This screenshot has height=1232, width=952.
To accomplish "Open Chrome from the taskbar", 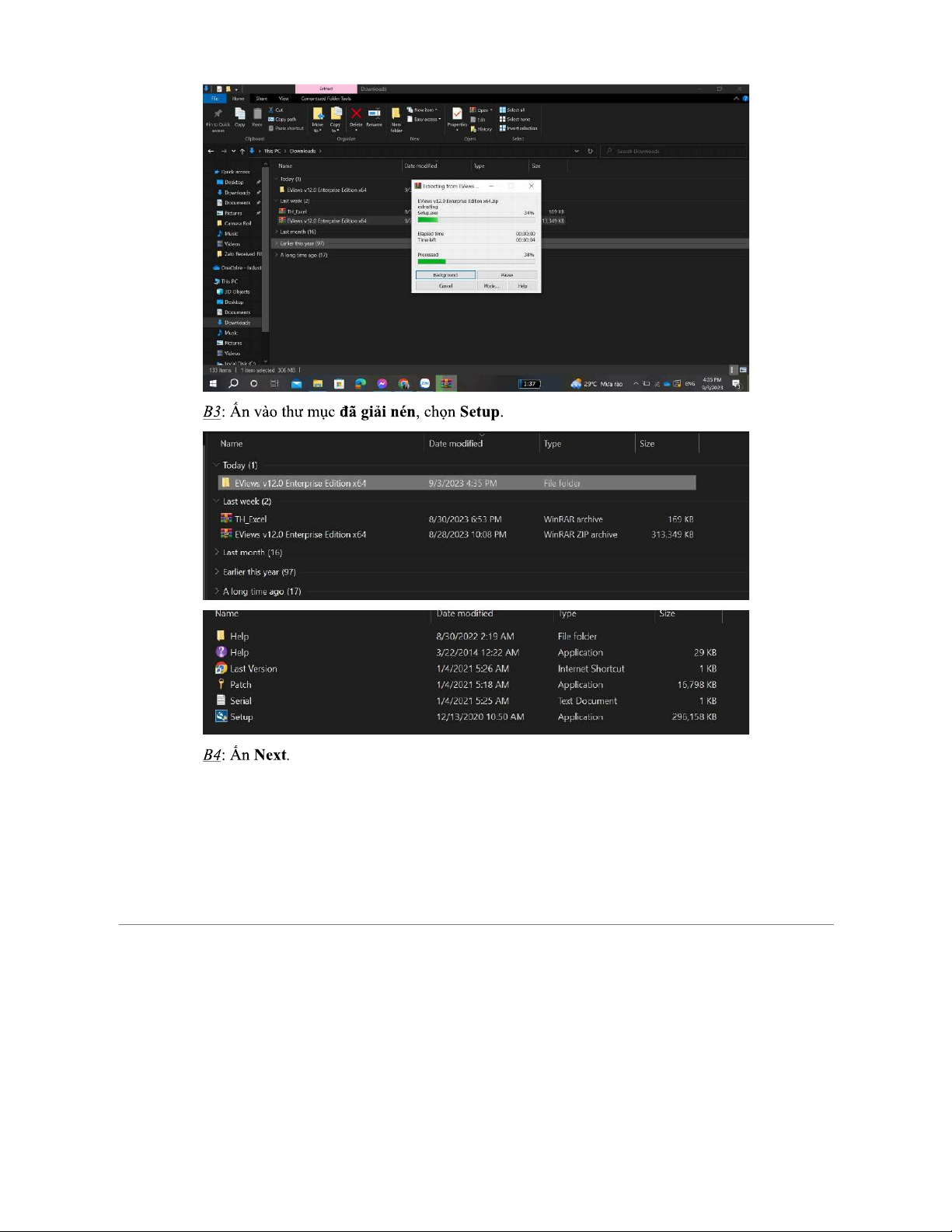I will point(403,383).
